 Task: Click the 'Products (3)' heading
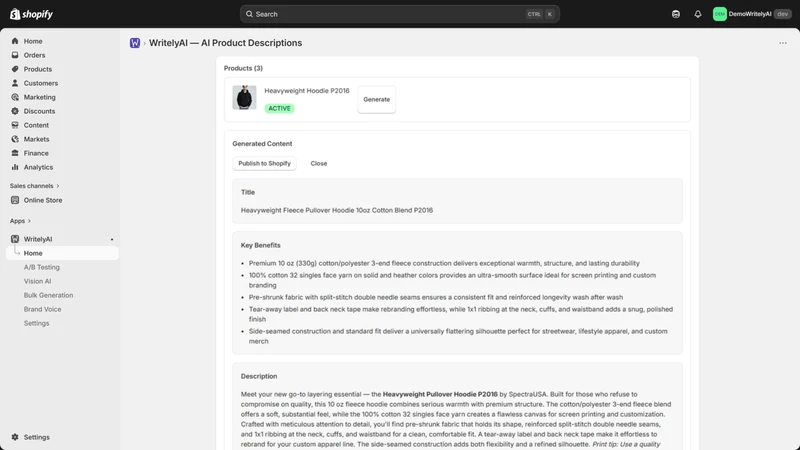tap(243, 68)
